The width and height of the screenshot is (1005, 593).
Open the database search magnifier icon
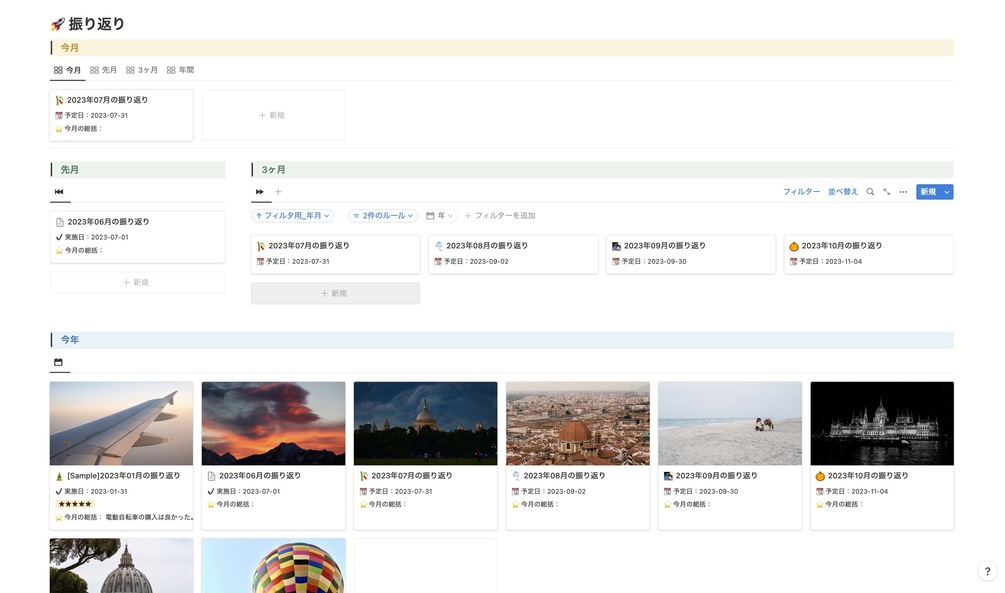pyautogui.click(x=870, y=192)
